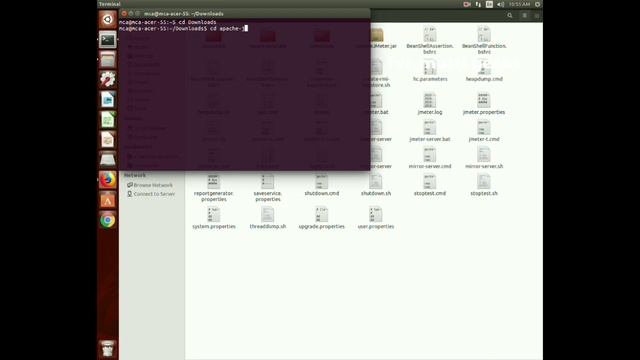Click Browse Network in the Files sidebar
This screenshot has width=640, height=360.
[x=149, y=185]
